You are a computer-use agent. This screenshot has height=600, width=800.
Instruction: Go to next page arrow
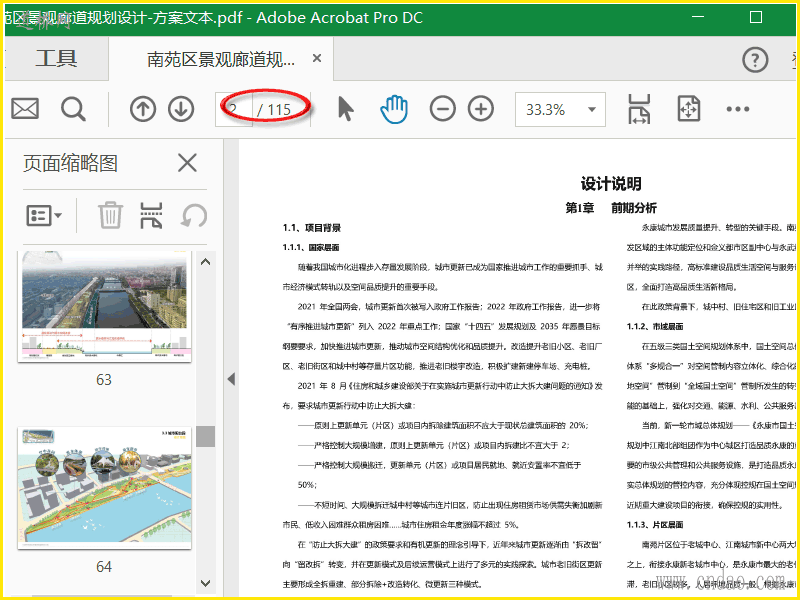(181, 109)
